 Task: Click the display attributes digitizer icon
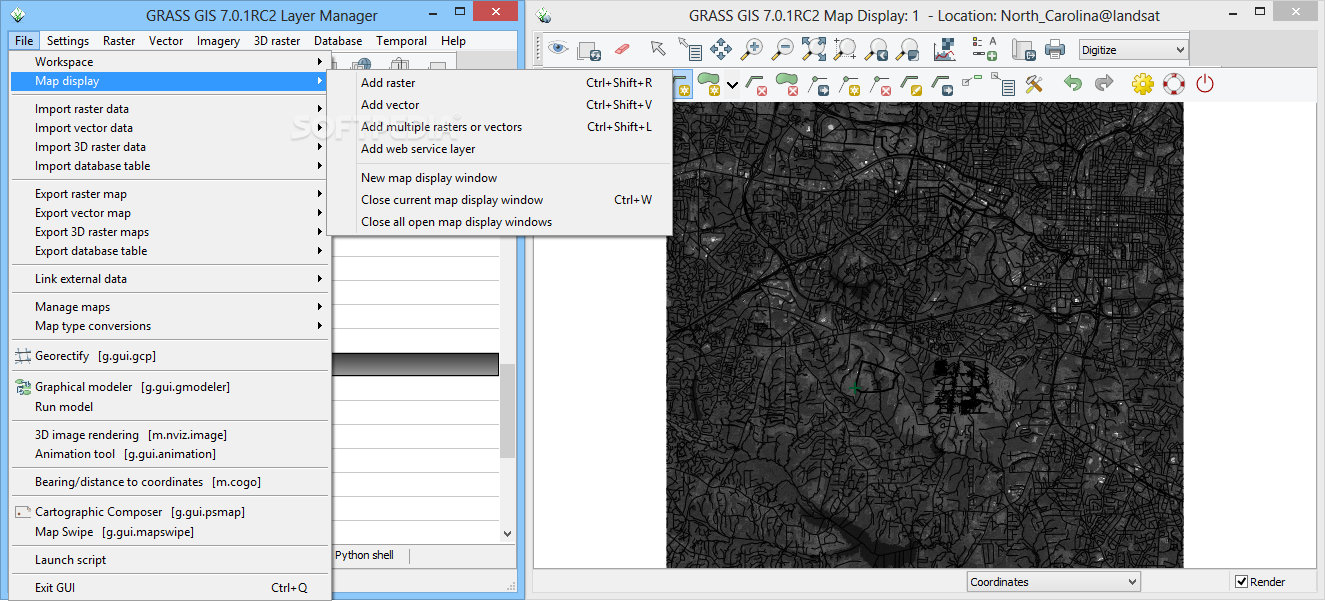coord(1003,84)
